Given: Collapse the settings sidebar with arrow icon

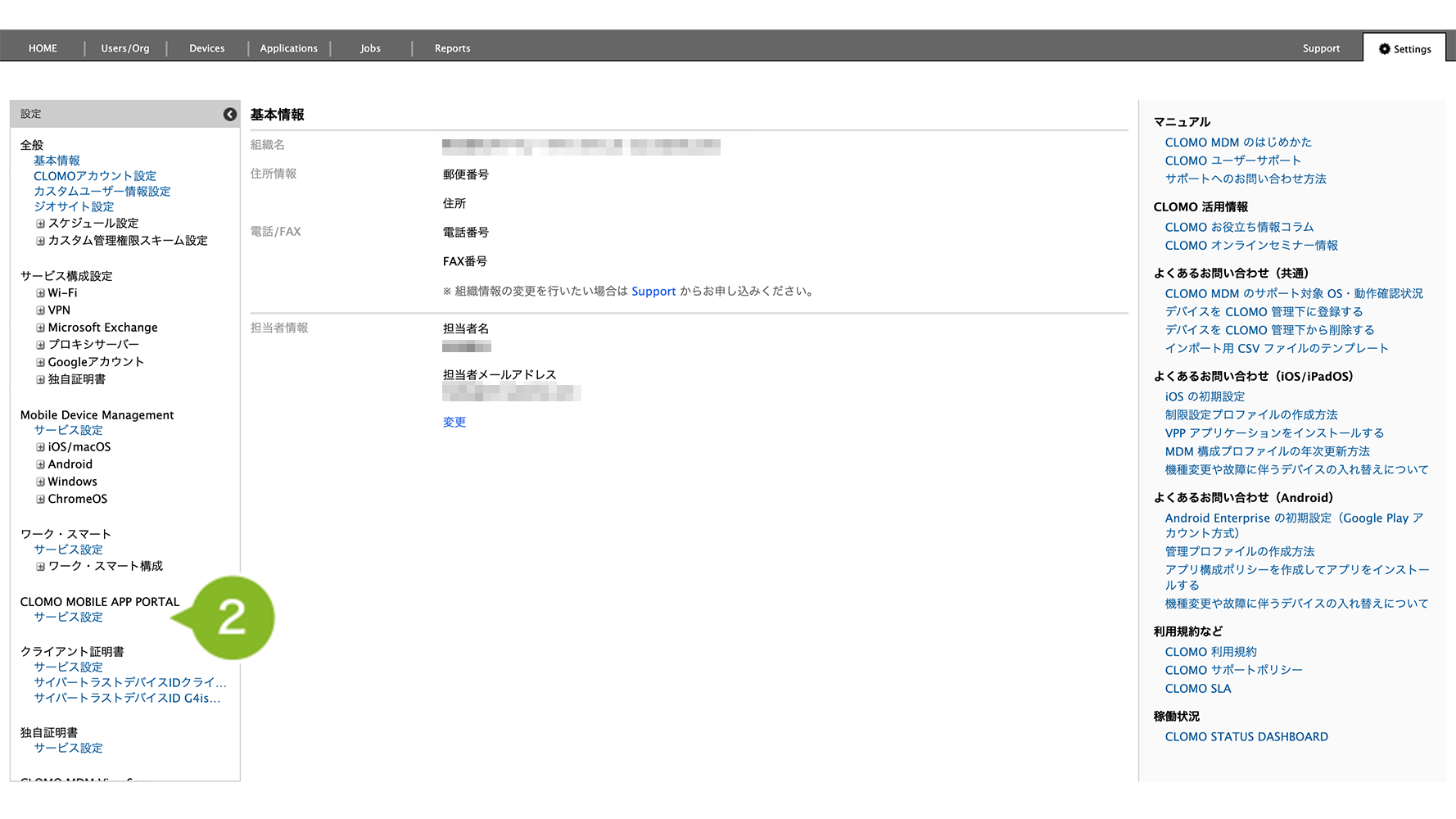Looking at the screenshot, I should pyautogui.click(x=230, y=115).
